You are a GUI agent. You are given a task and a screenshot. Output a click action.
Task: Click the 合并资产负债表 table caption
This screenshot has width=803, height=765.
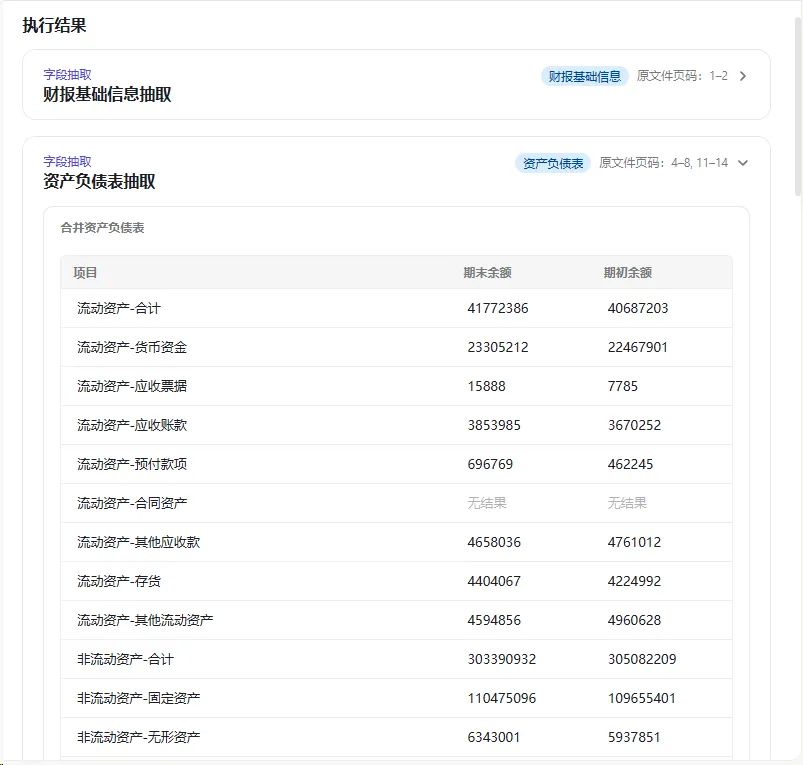pos(102,228)
